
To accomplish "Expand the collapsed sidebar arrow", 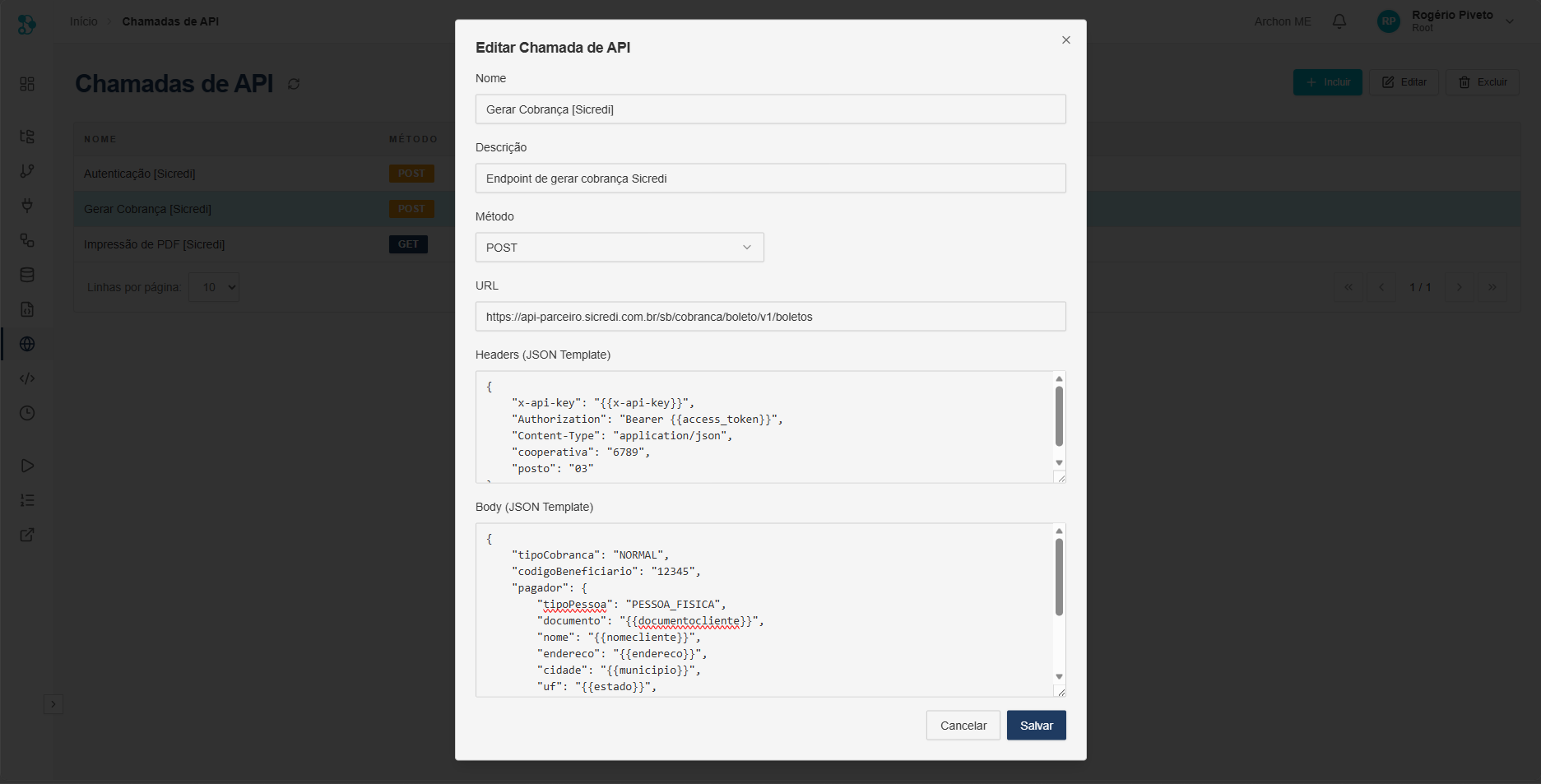I will (x=53, y=704).
